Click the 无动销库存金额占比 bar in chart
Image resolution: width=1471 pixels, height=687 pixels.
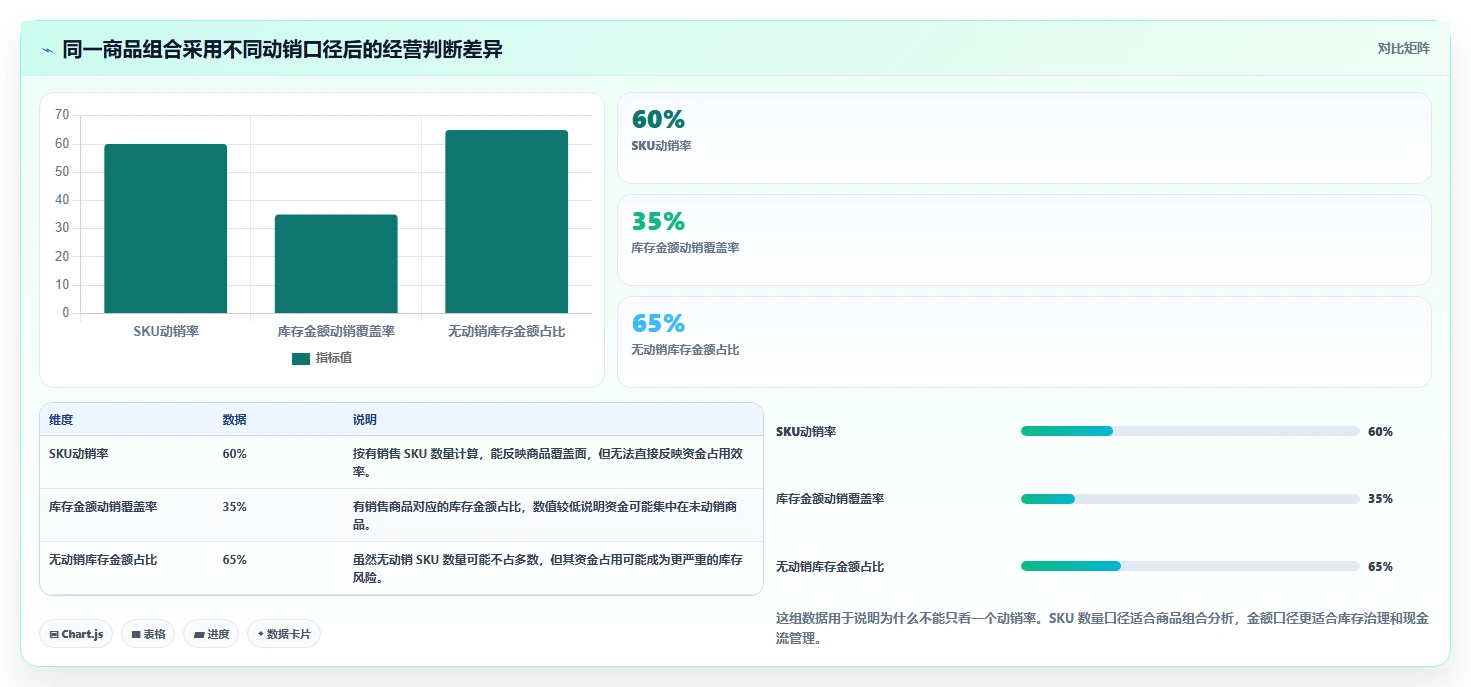pos(507,222)
